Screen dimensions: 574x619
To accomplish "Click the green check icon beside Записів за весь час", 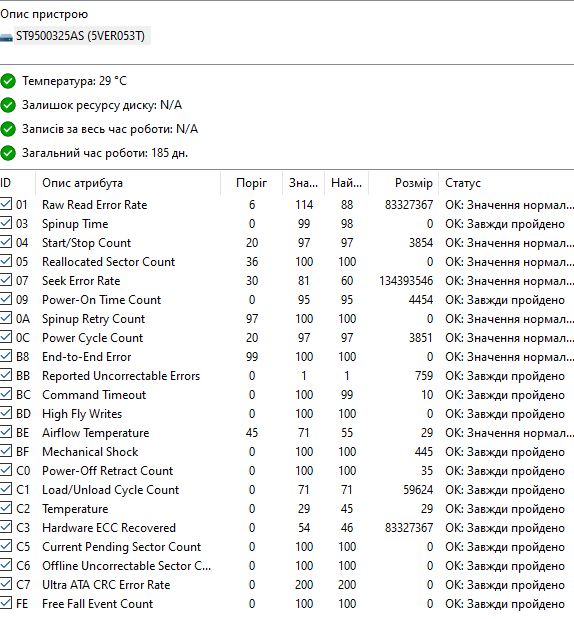I will pos(8,129).
